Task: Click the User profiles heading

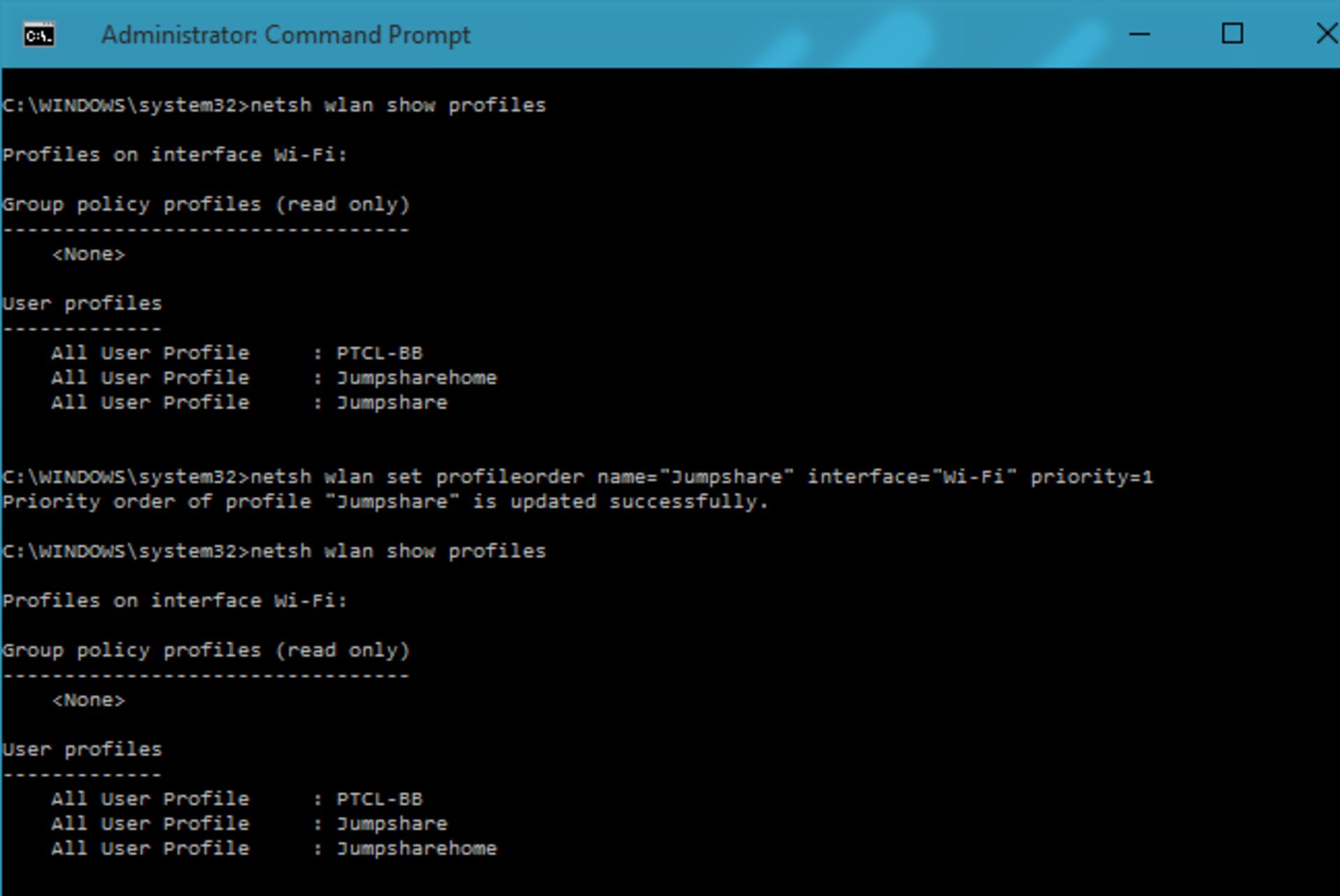Action: click(82, 303)
